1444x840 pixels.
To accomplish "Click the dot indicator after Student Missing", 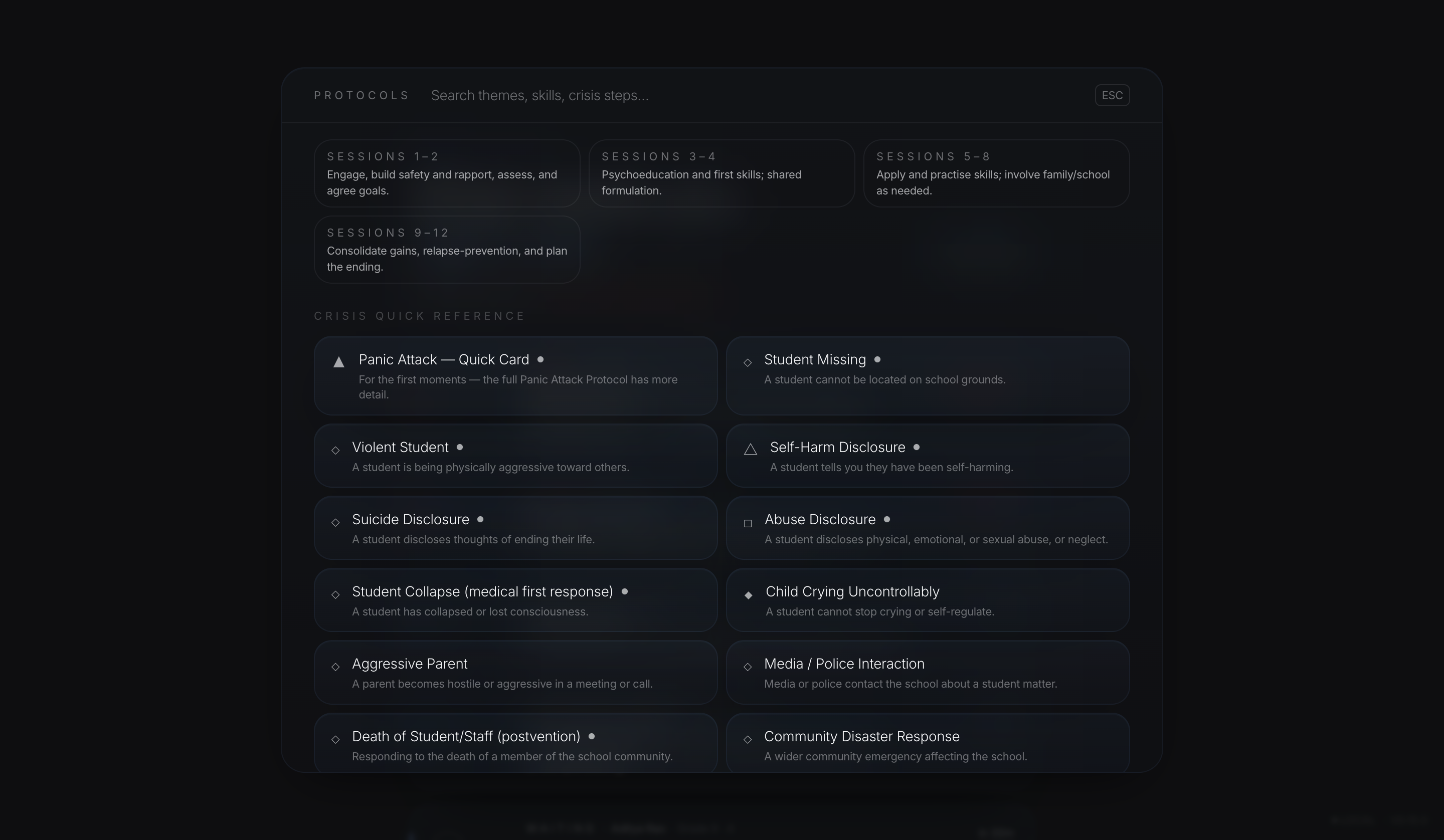I will click(x=877, y=359).
